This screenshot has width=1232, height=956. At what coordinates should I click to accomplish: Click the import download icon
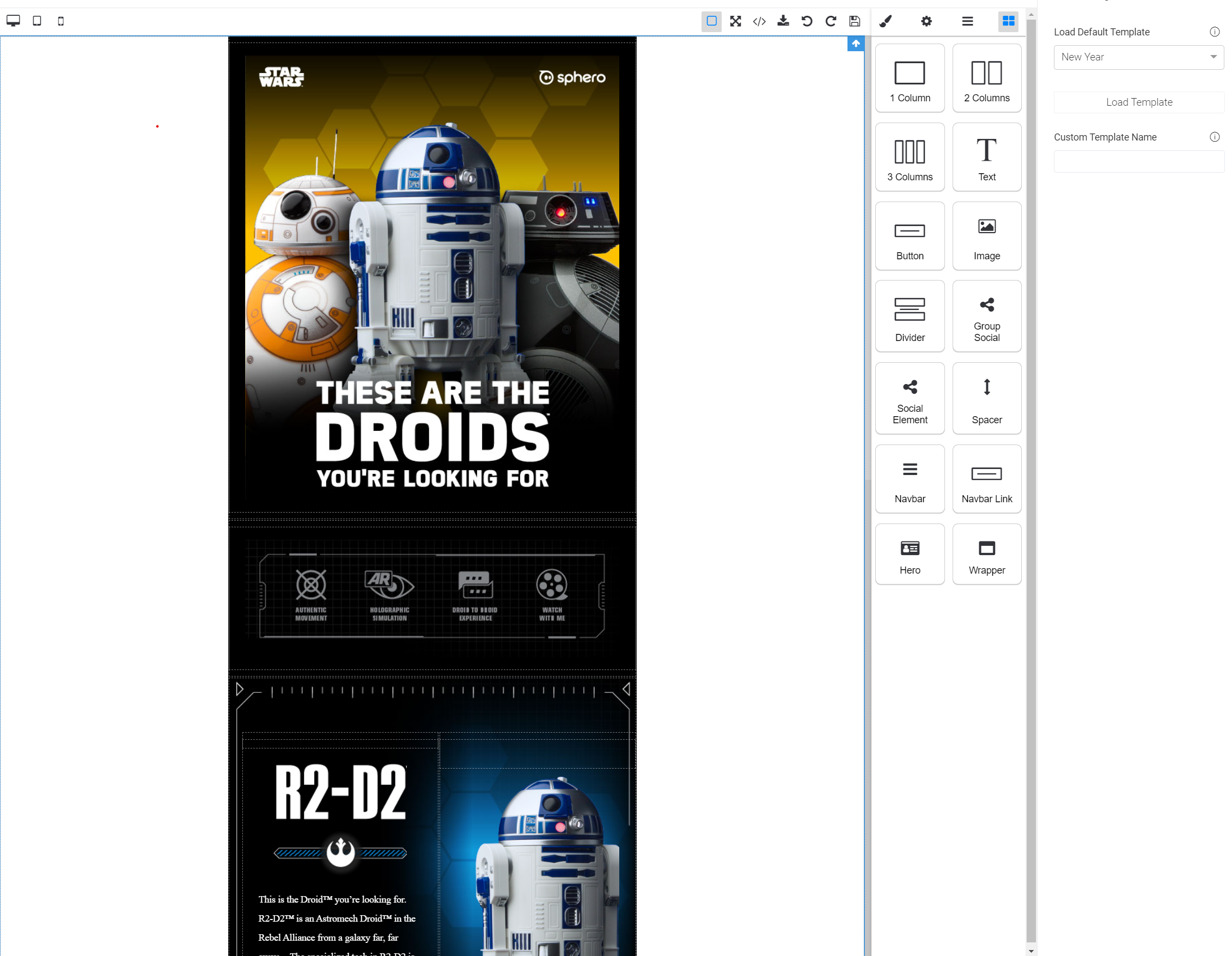coord(783,21)
